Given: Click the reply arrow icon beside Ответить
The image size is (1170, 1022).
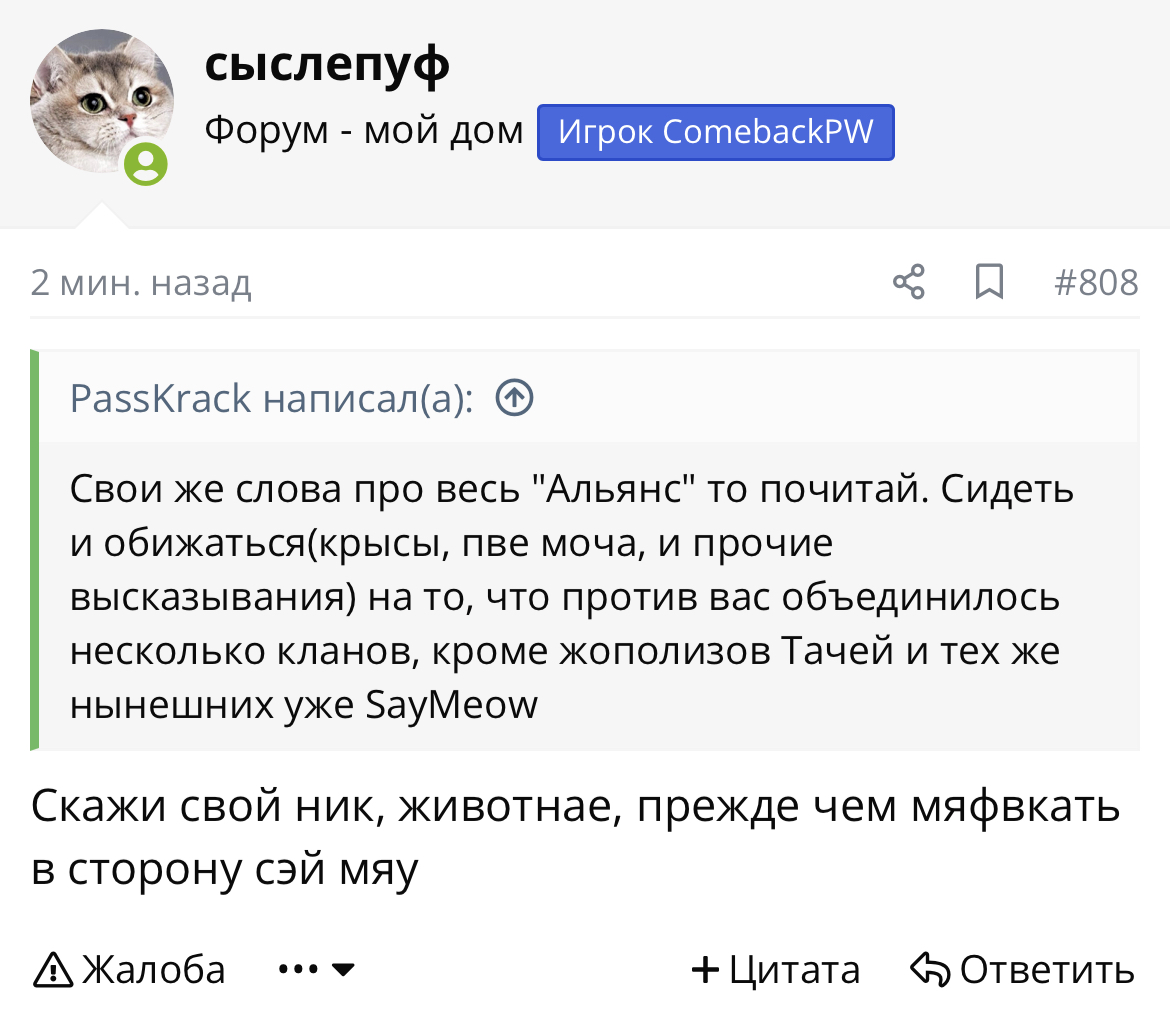Looking at the screenshot, I should coord(930,970).
